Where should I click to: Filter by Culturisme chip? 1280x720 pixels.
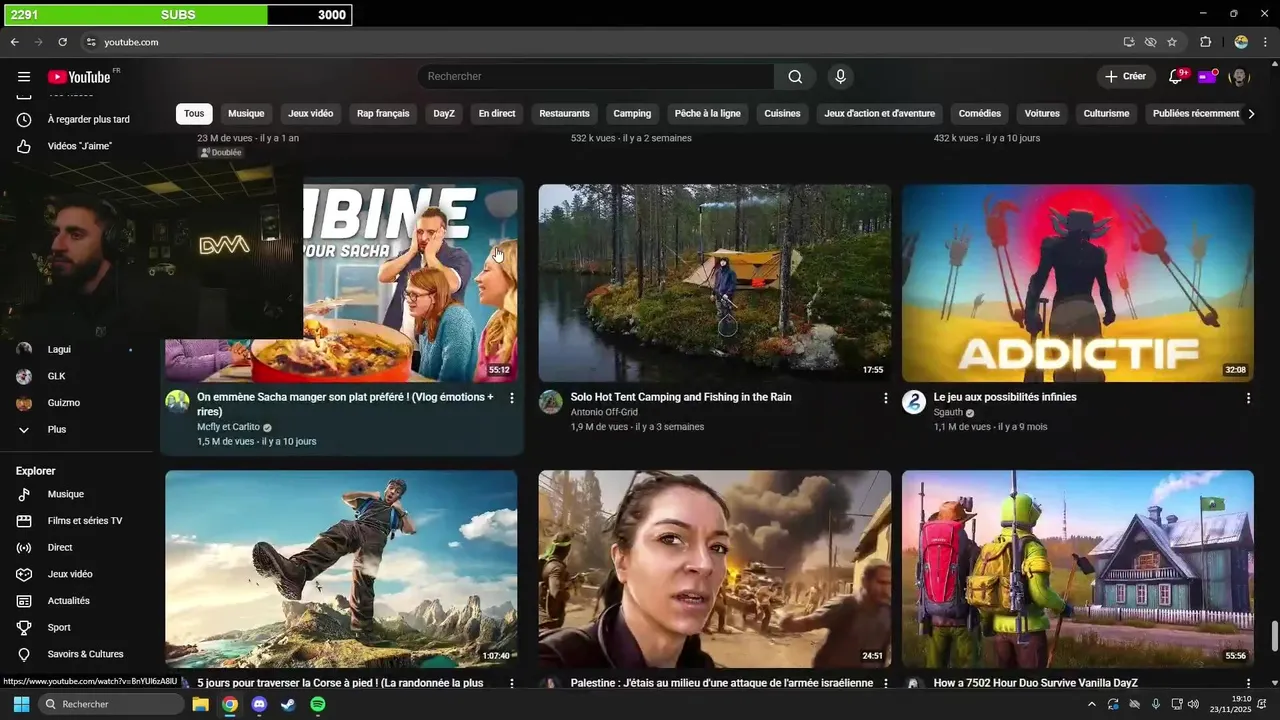pyautogui.click(x=1106, y=114)
